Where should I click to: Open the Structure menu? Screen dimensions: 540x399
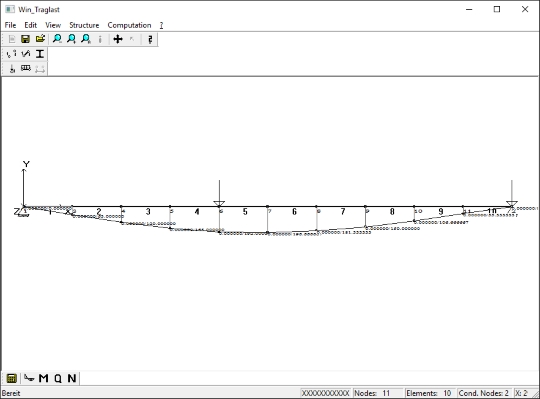(x=84, y=25)
